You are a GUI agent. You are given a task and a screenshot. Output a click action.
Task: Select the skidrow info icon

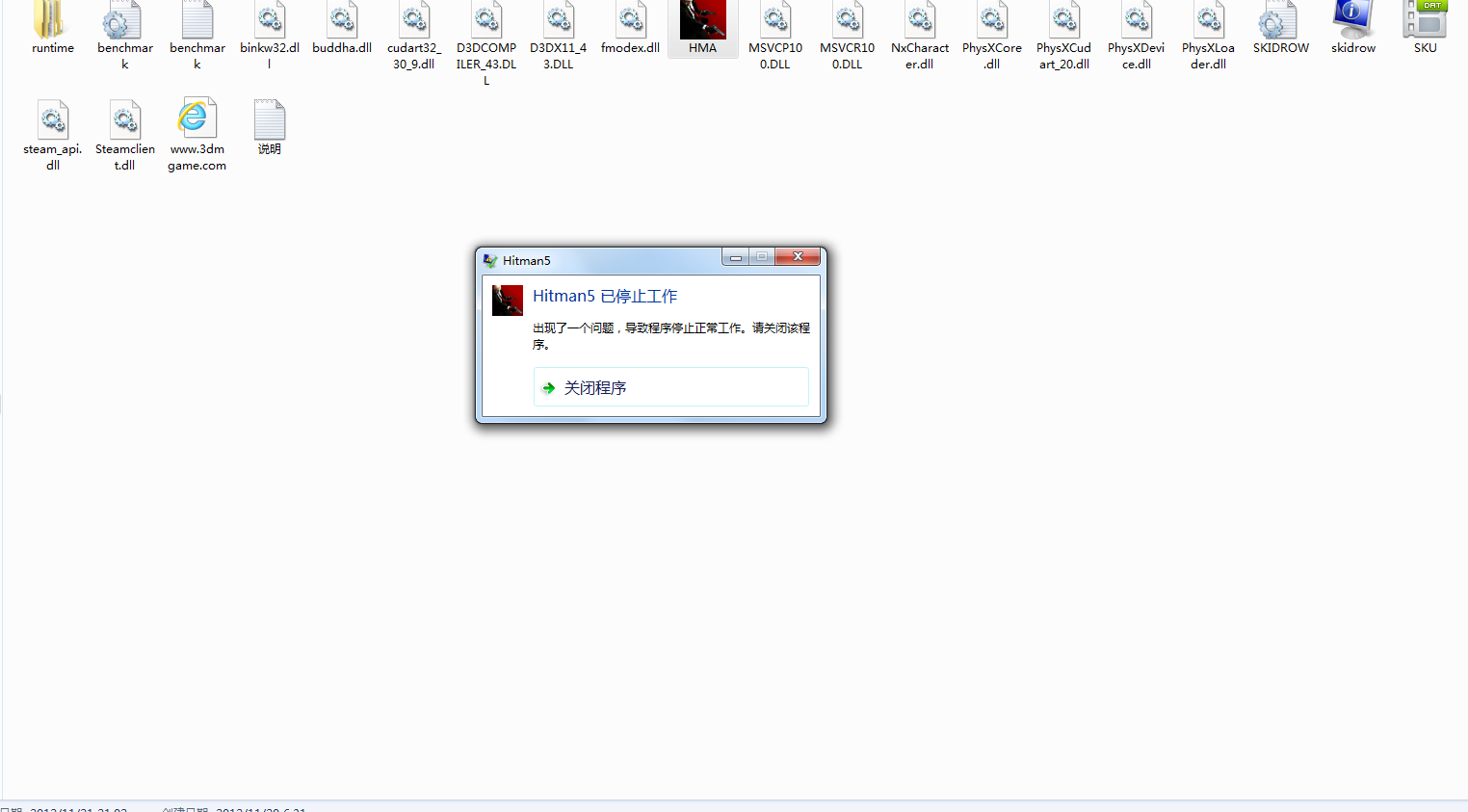[x=1352, y=21]
